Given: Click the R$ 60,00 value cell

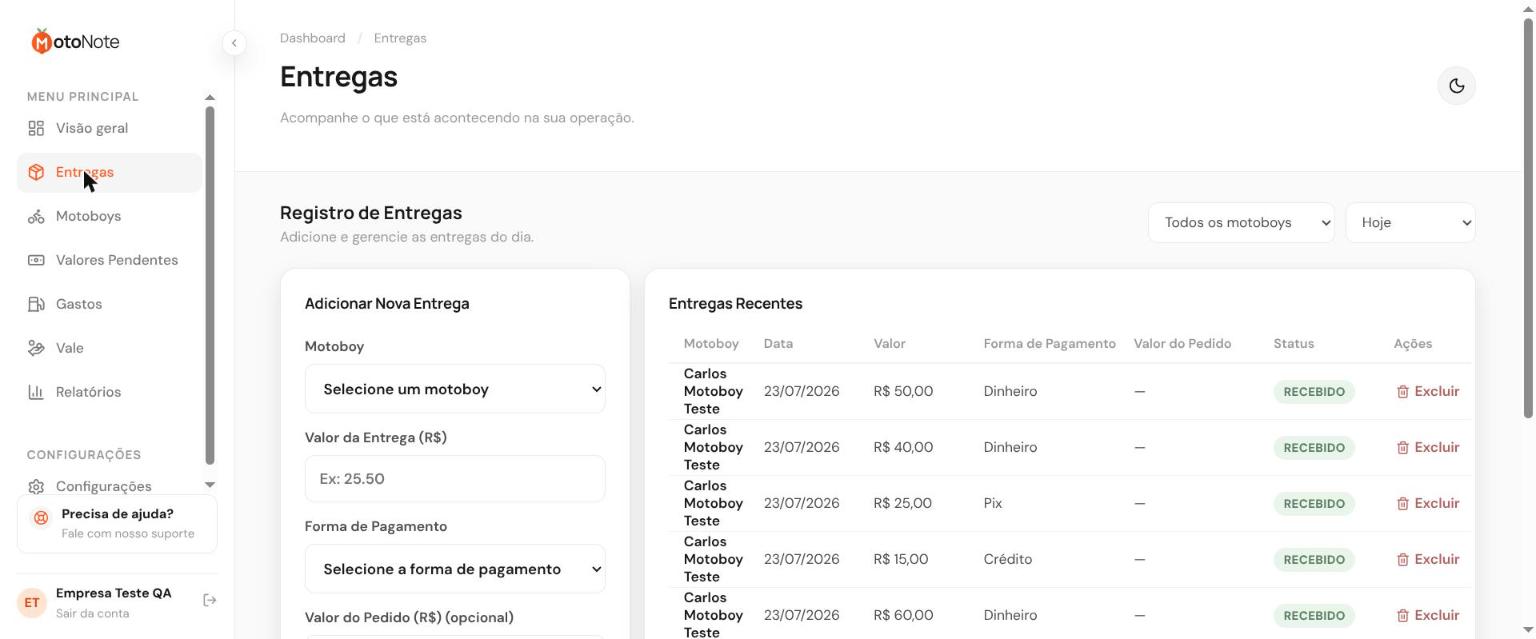Looking at the screenshot, I should [x=903, y=615].
